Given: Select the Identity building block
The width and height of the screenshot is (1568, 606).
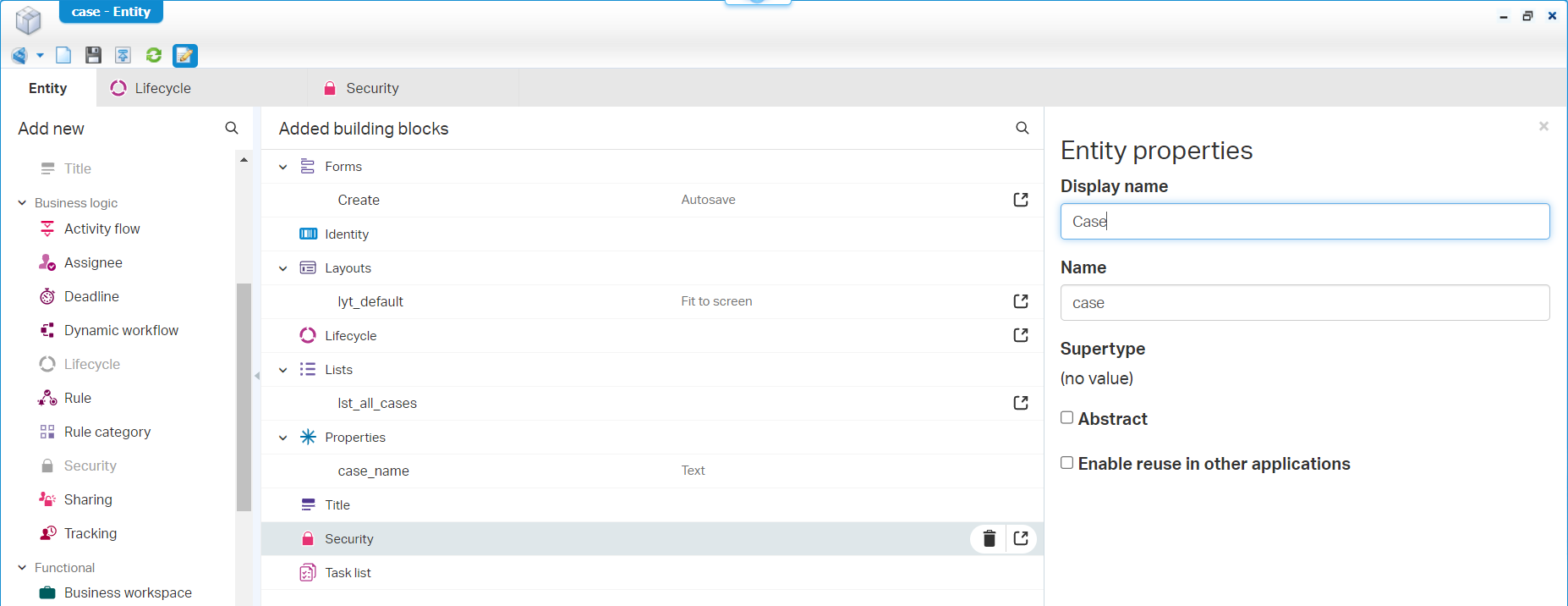Looking at the screenshot, I should click(x=652, y=234).
